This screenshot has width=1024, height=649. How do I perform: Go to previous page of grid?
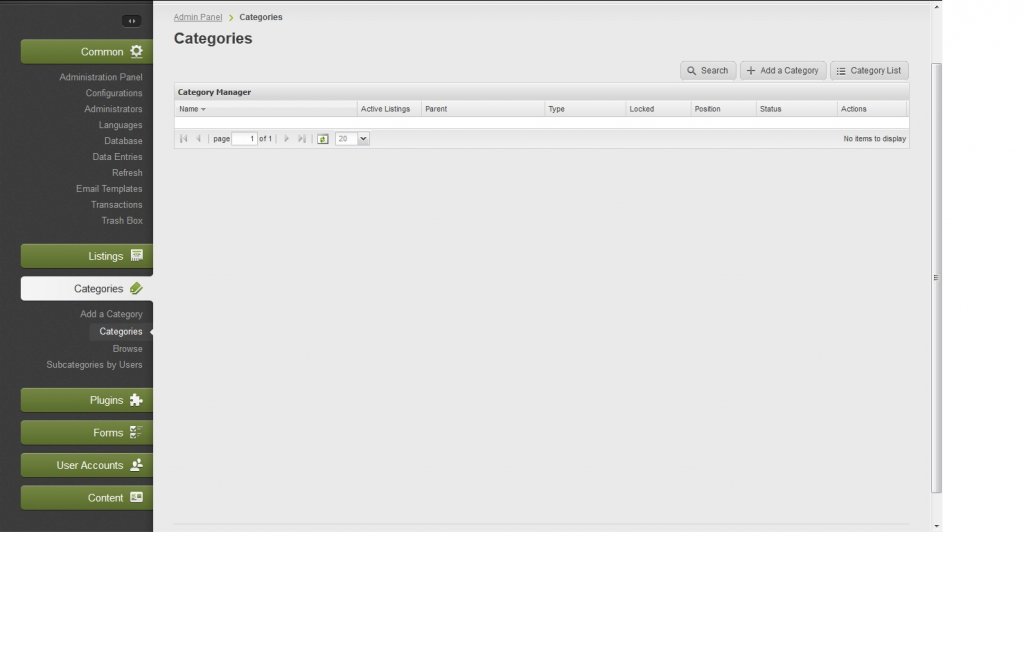tap(199, 138)
